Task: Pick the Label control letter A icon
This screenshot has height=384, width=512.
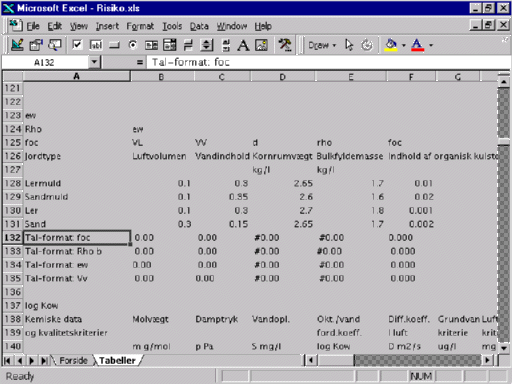Action: tap(243, 45)
